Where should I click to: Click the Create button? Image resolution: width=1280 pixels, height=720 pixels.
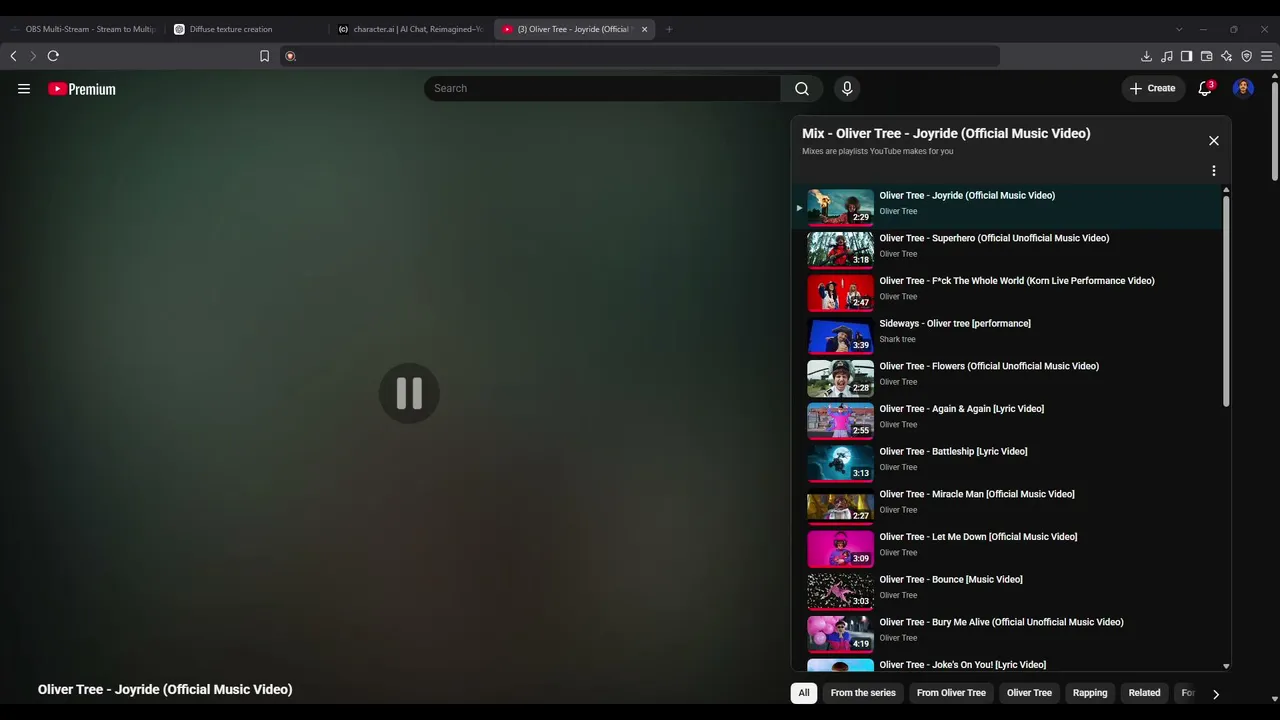pos(1153,89)
